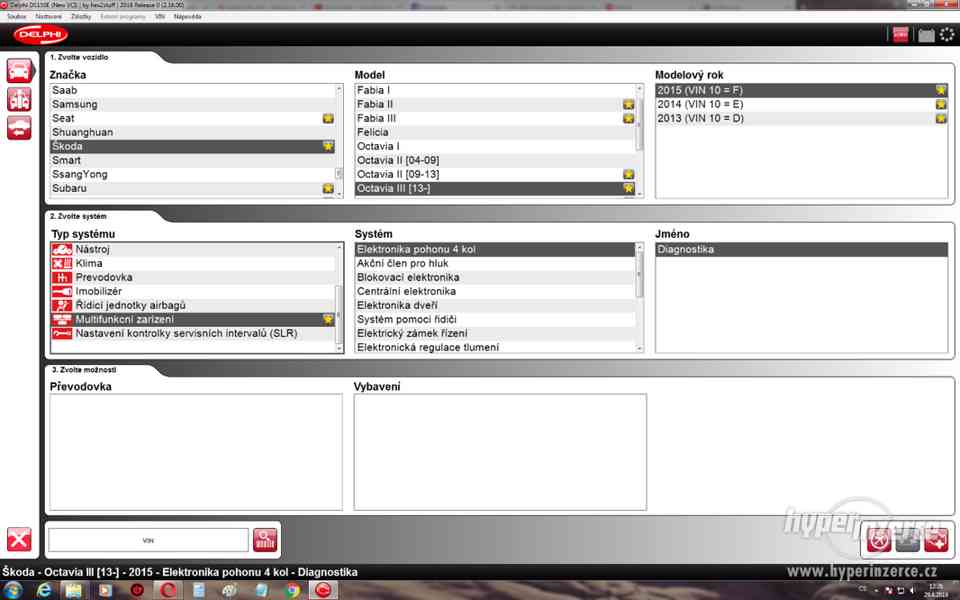This screenshot has height=600, width=960.
Task: Open the Nápověda menu
Action: pos(187,17)
